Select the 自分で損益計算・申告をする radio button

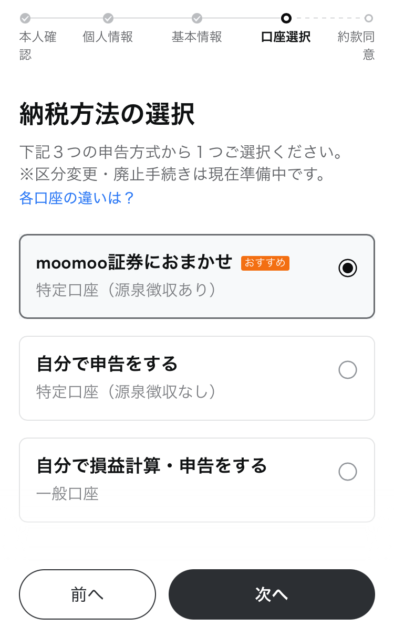pos(348,471)
